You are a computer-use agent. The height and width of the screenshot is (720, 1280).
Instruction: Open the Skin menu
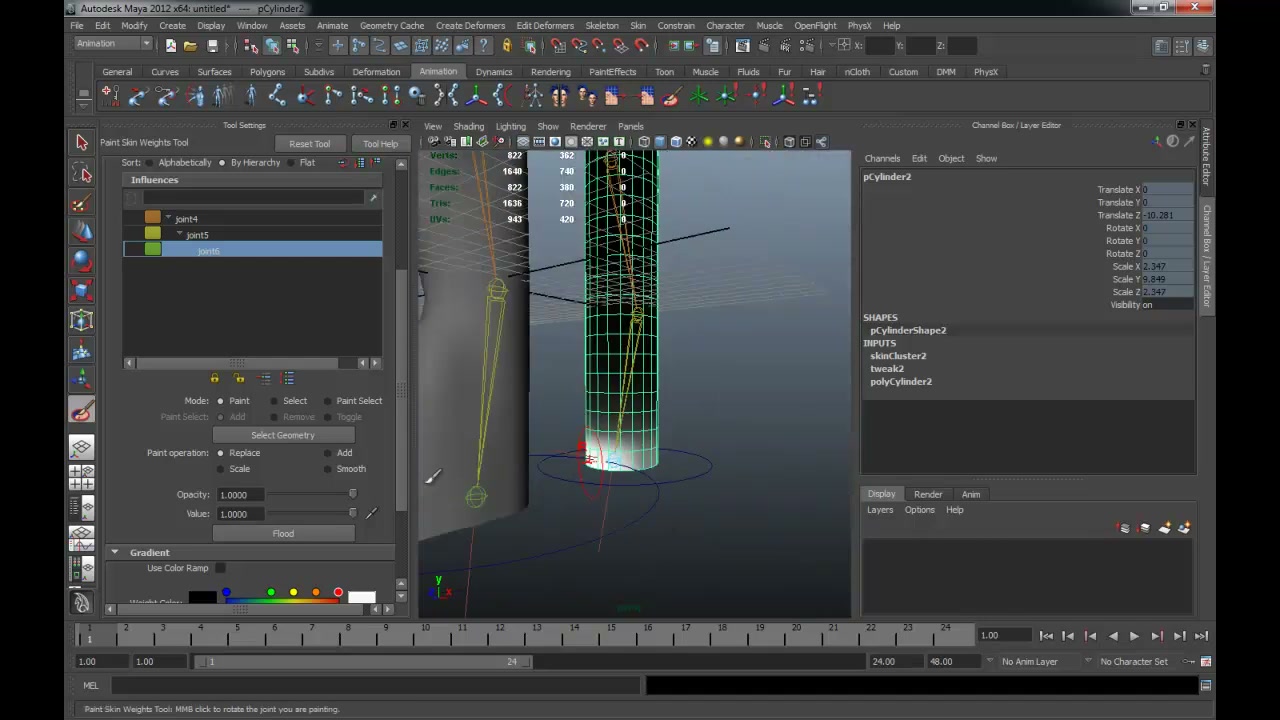(638, 25)
